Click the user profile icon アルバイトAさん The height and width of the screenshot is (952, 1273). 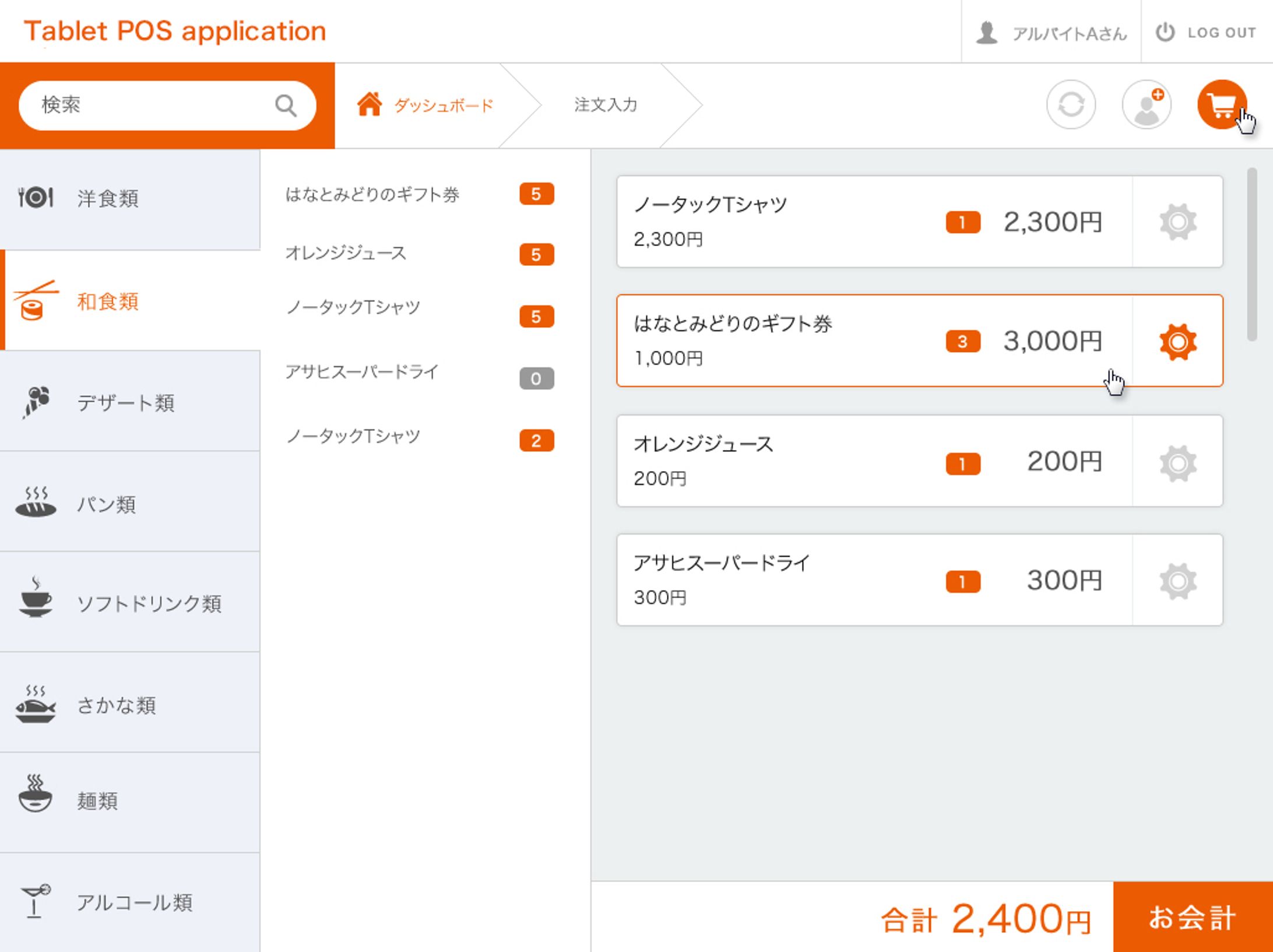[987, 33]
